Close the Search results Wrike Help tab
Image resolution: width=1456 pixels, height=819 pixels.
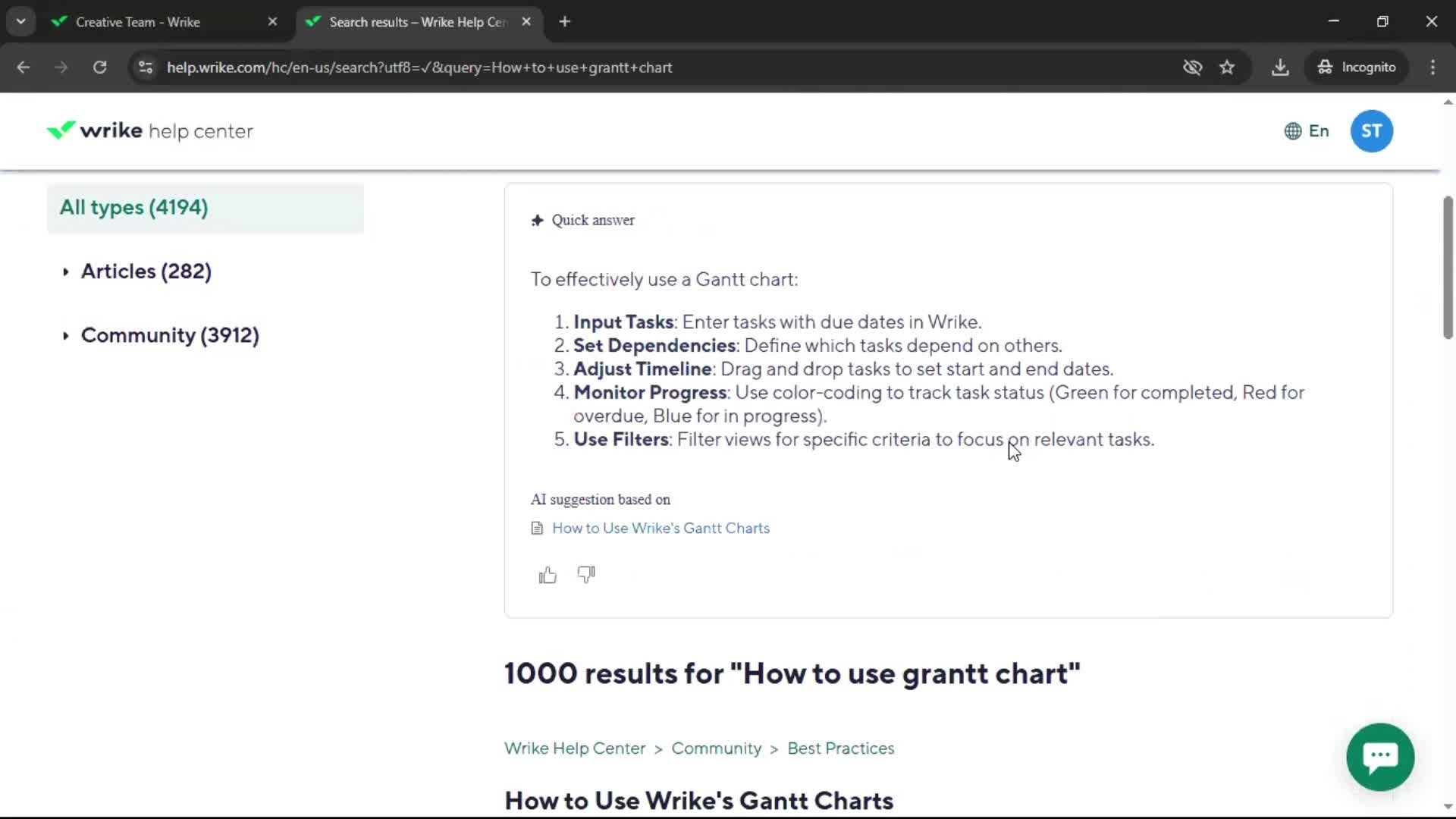(526, 22)
